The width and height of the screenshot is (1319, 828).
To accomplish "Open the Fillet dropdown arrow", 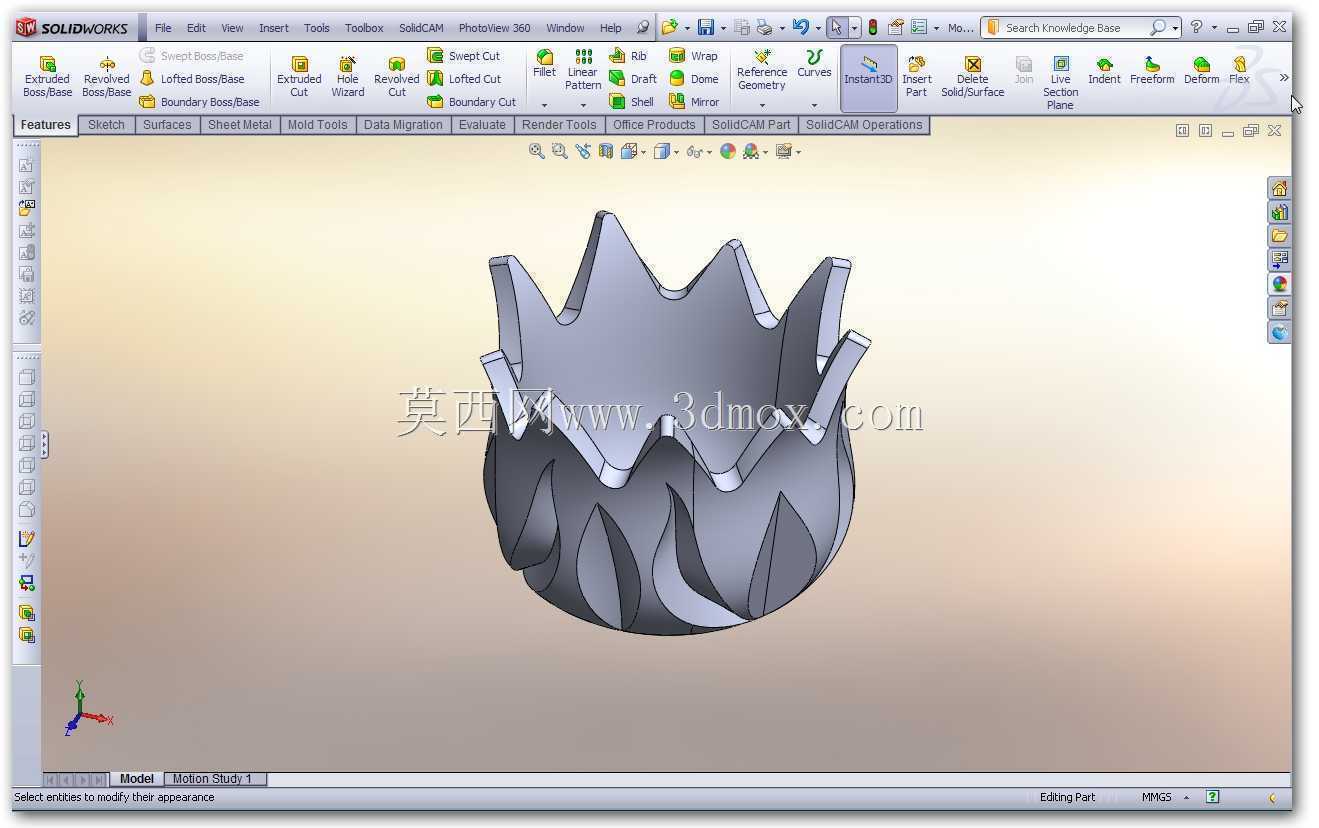I will point(544,104).
